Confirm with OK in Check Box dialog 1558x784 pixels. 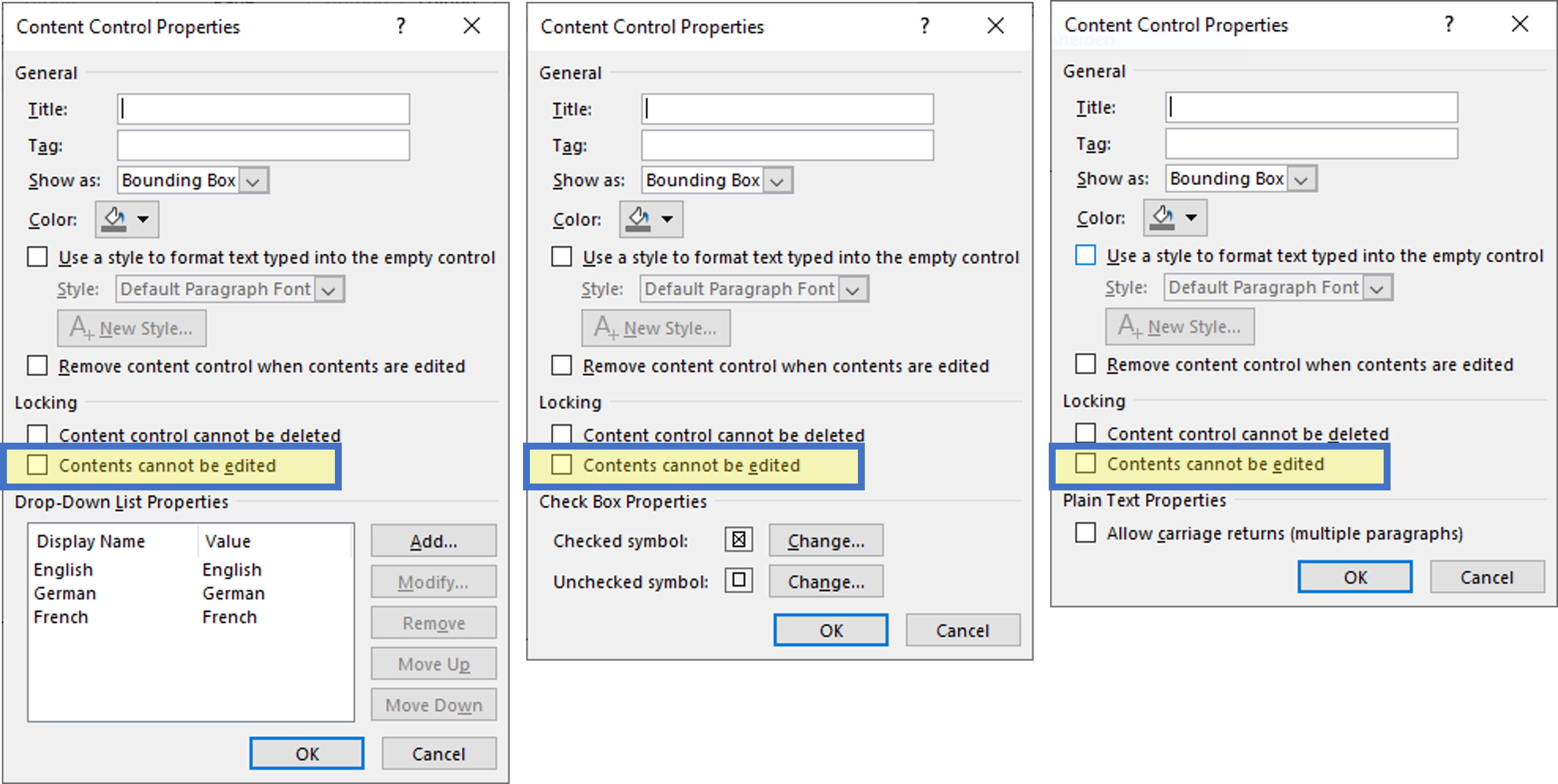tap(831, 630)
